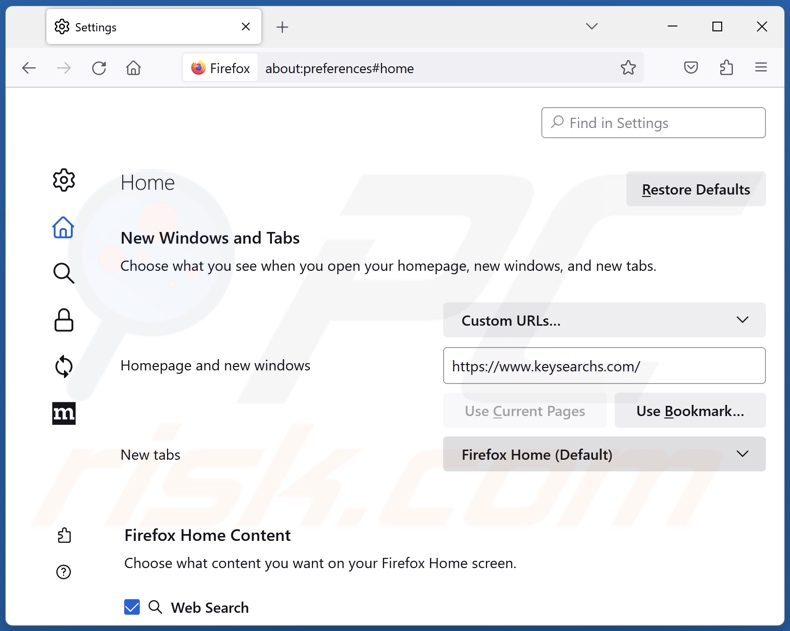The image size is (790, 631).
Task: Click the 'Web Search' label text
Action: click(x=210, y=607)
